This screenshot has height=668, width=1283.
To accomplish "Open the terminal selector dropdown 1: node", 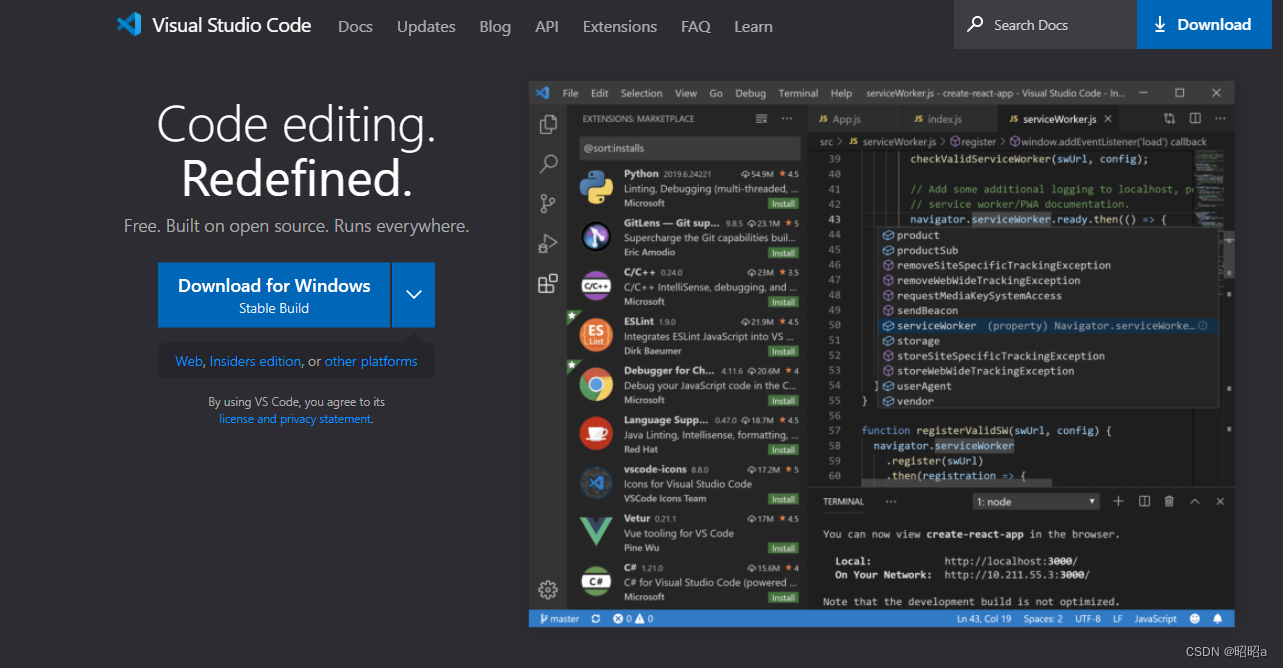I will point(1036,501).
